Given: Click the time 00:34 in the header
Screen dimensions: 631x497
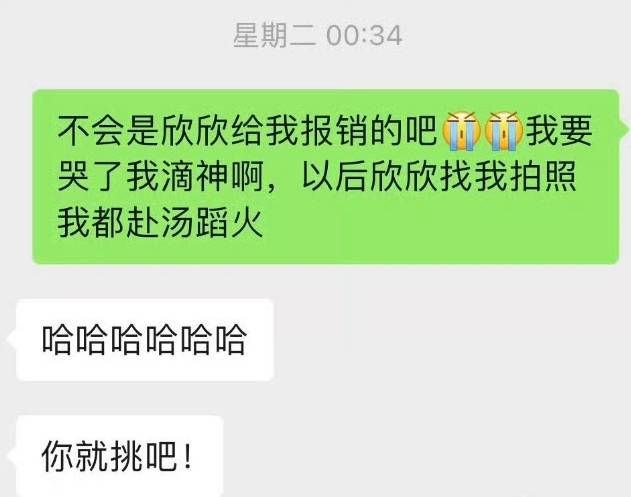Looking at the screenshot, I should (364, 36).
